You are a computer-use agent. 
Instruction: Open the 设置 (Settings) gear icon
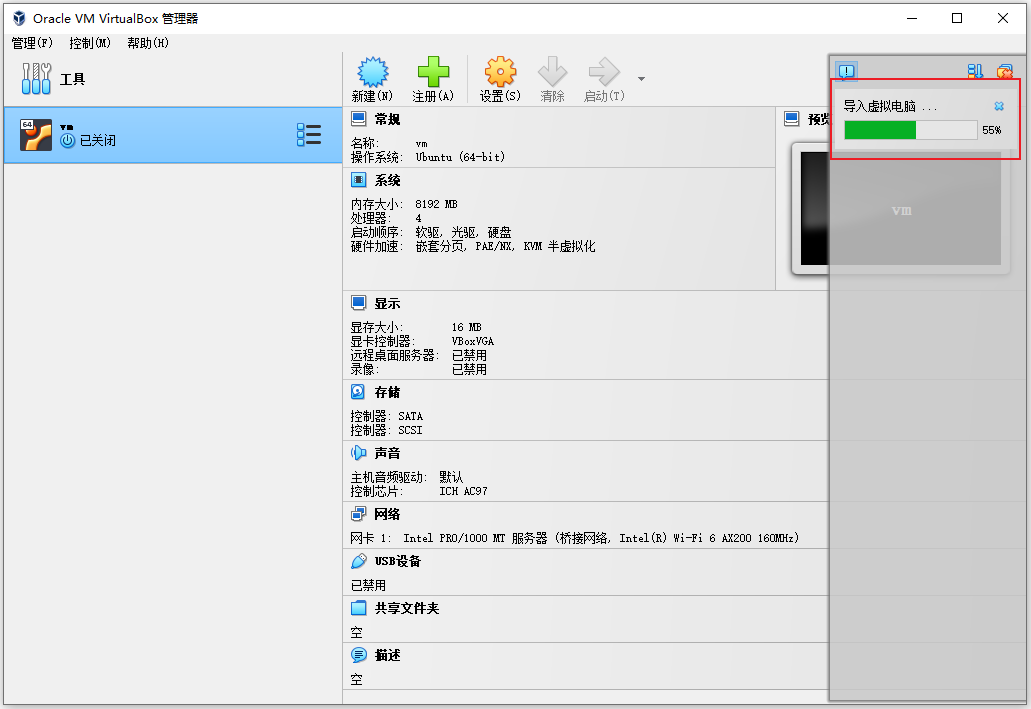pyautogui.click(x=500, y=70)
